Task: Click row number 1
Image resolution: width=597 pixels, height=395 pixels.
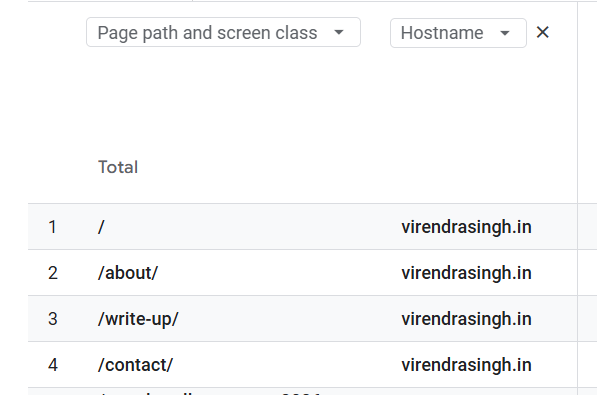Action: pos(53,227)
